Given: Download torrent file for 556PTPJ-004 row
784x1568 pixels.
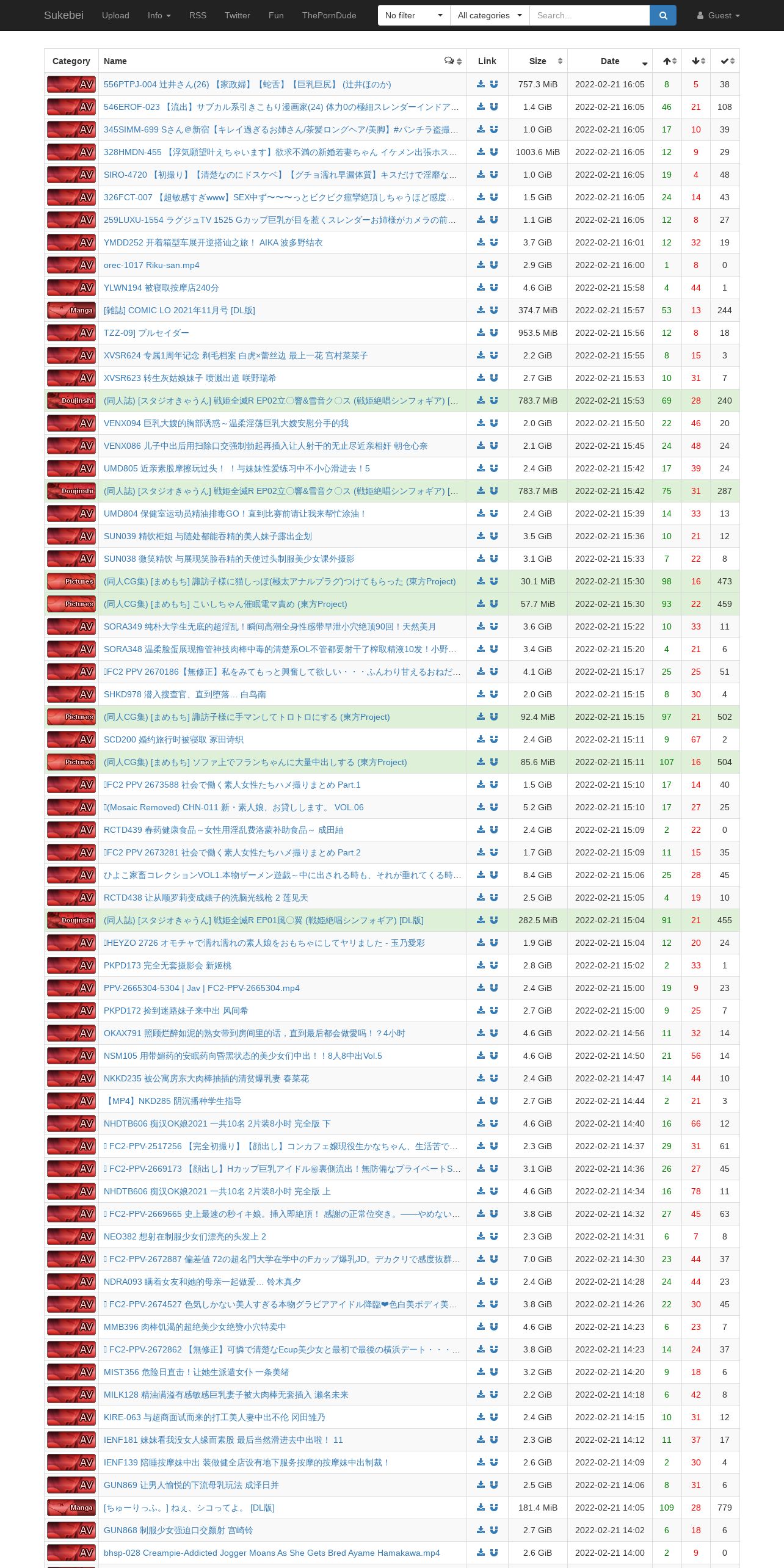Looking at the screenshot, I should point(481,84).
